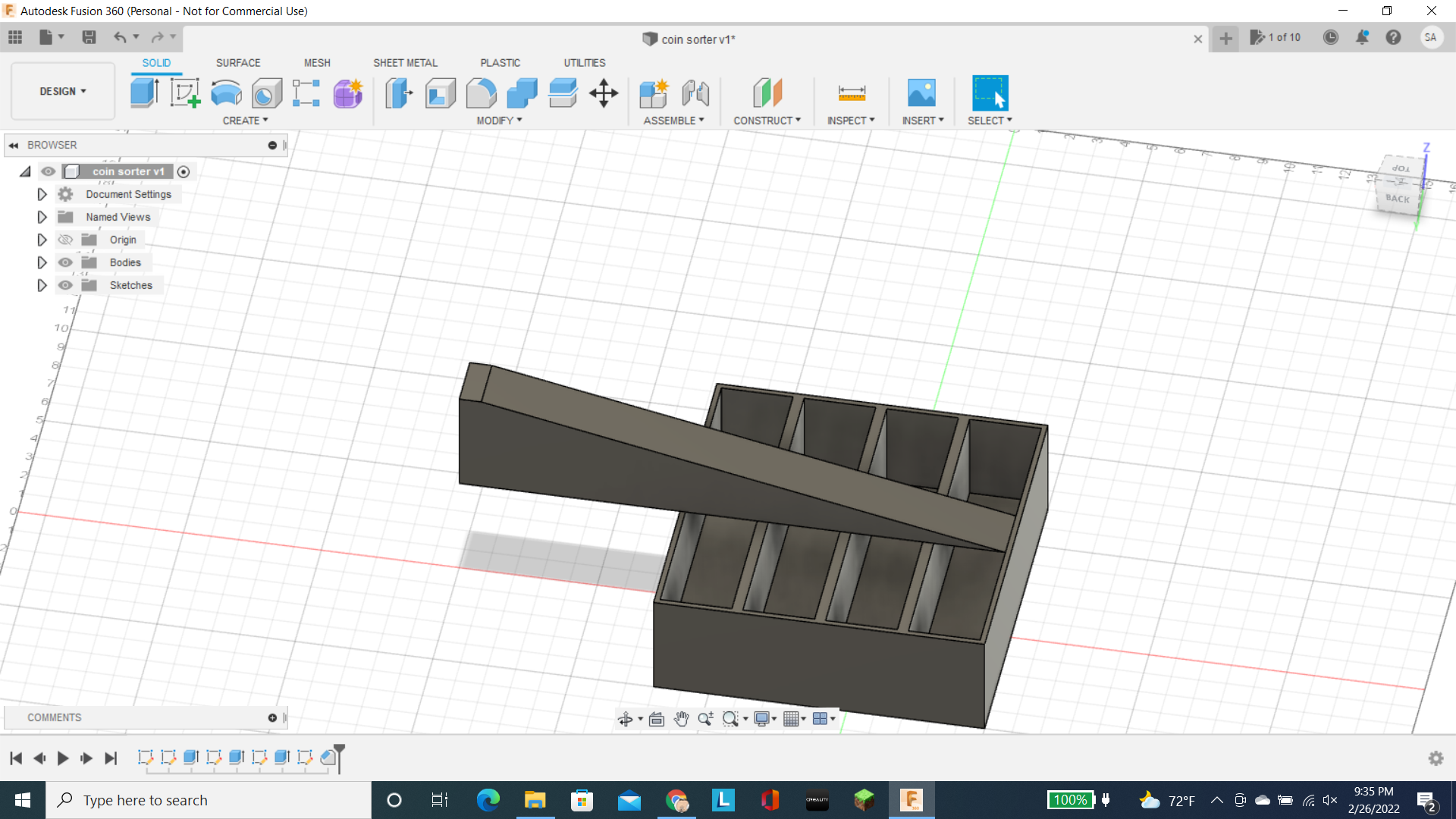The height and width of the screenshot is (819, 1456).
Task: Expand the Sketches folder in the browser
Action: 42,285
